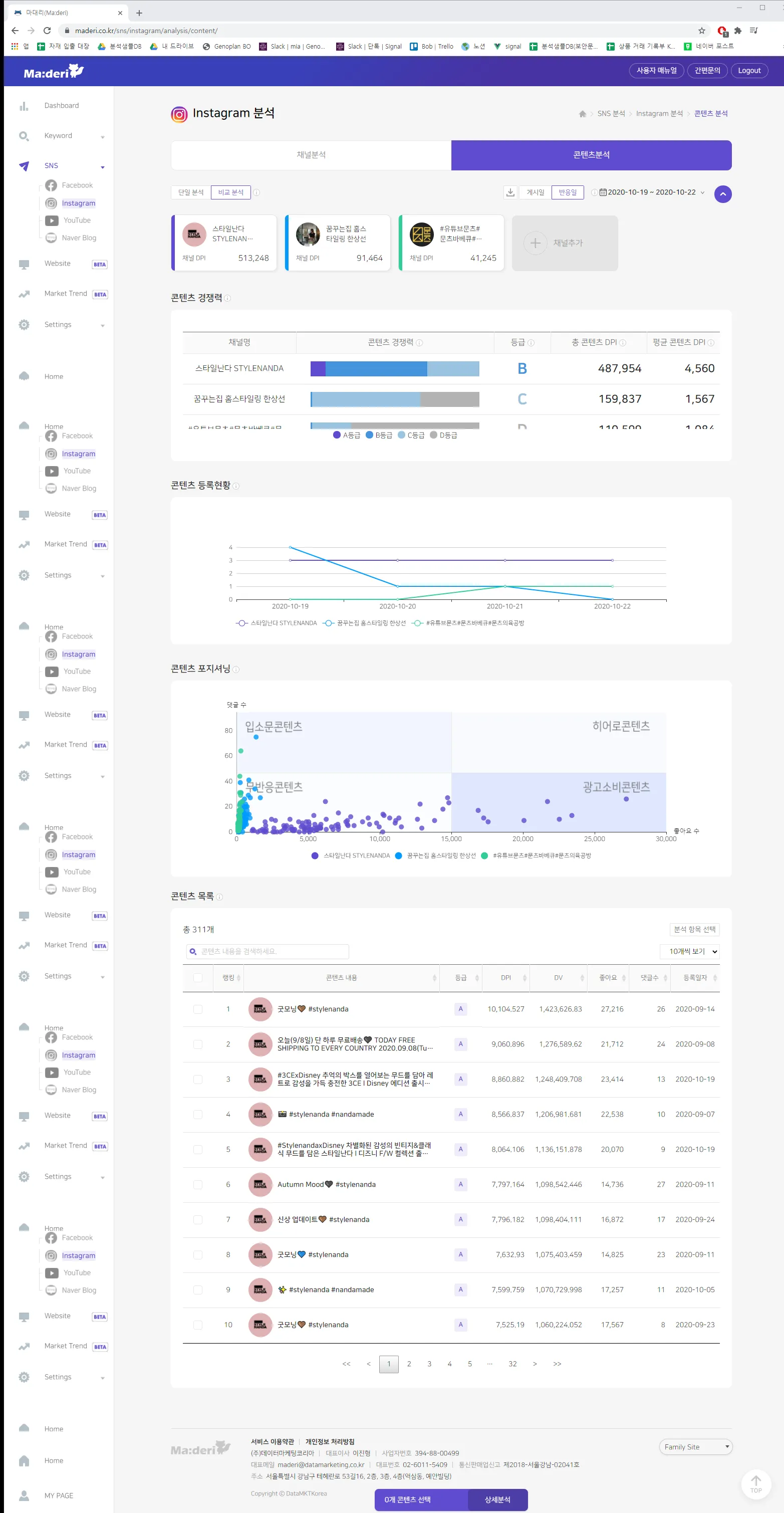The width and height of the screenshot is (784, 1513).
Task: Check the box for ranking 1 row
Action: coord(198,1009)
